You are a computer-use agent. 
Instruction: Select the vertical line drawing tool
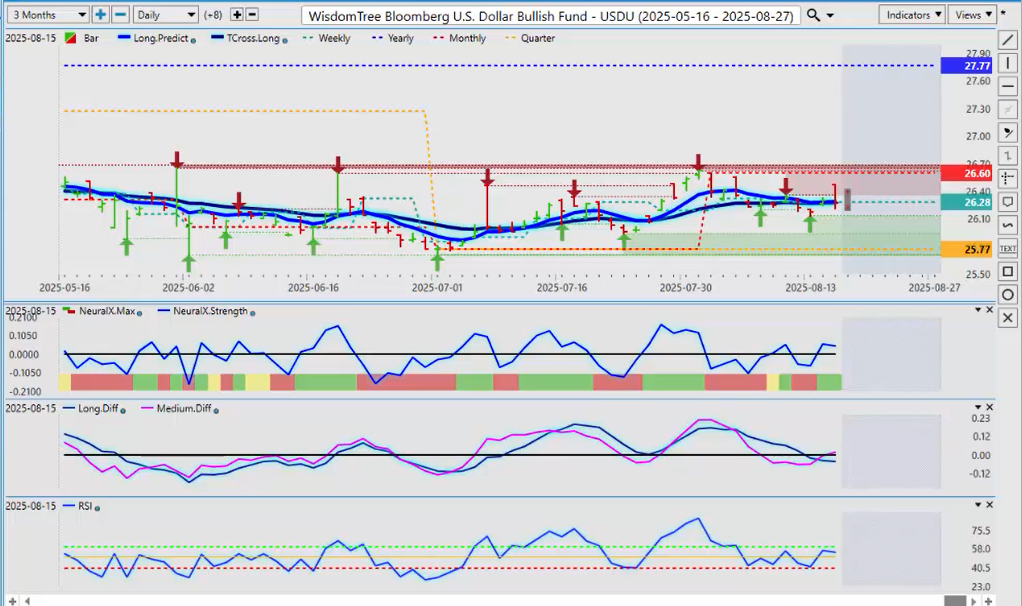coord(1009,63)
